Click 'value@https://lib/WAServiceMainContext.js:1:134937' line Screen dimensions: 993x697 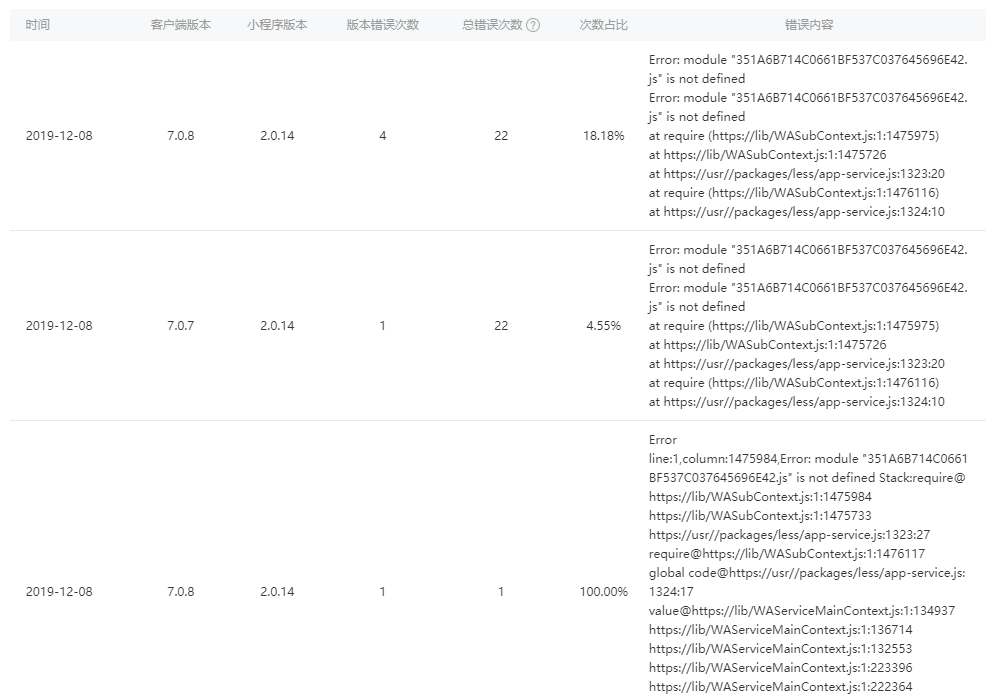click(802, 610)
